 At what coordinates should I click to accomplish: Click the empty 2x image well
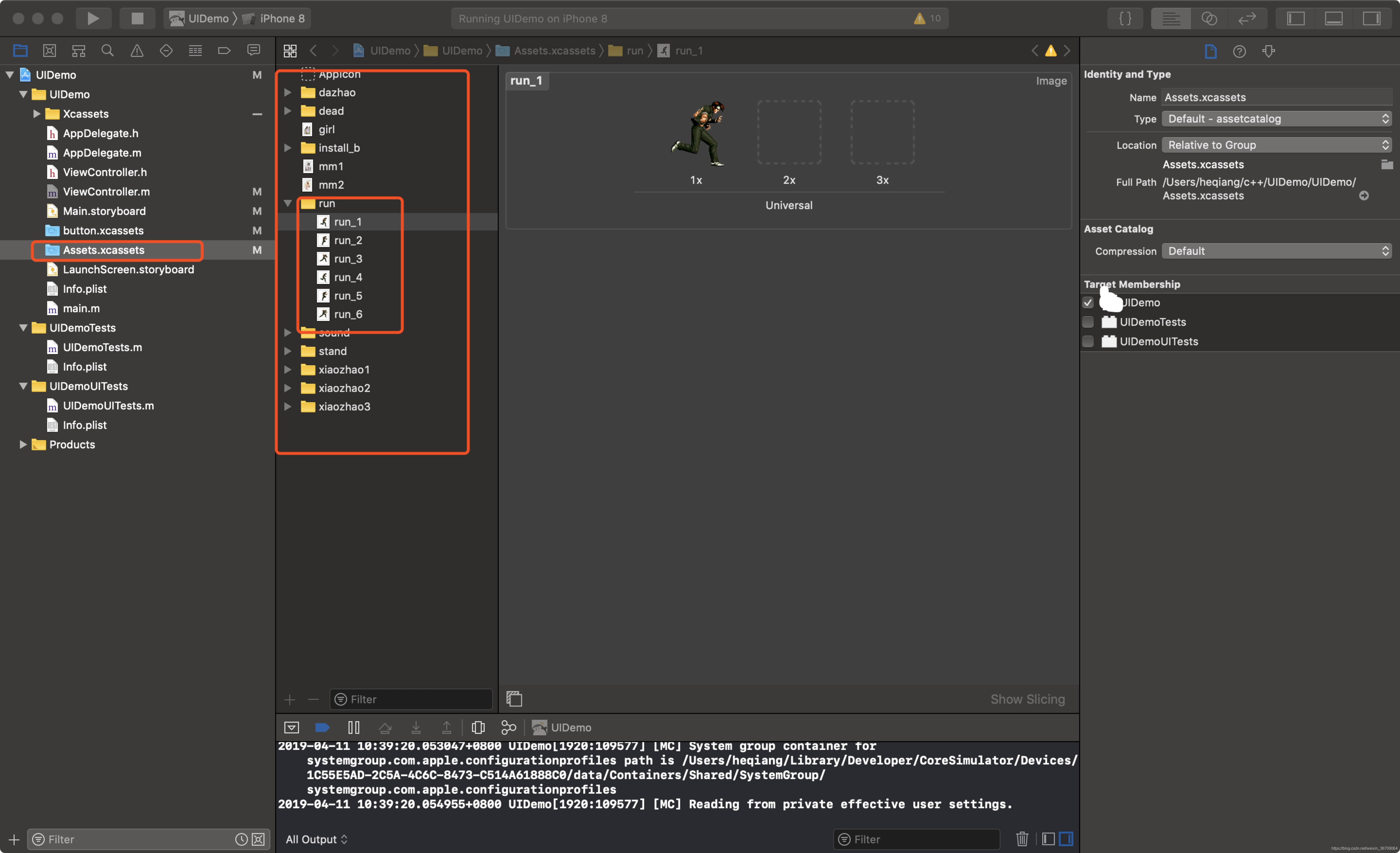[x=789, y=133]
